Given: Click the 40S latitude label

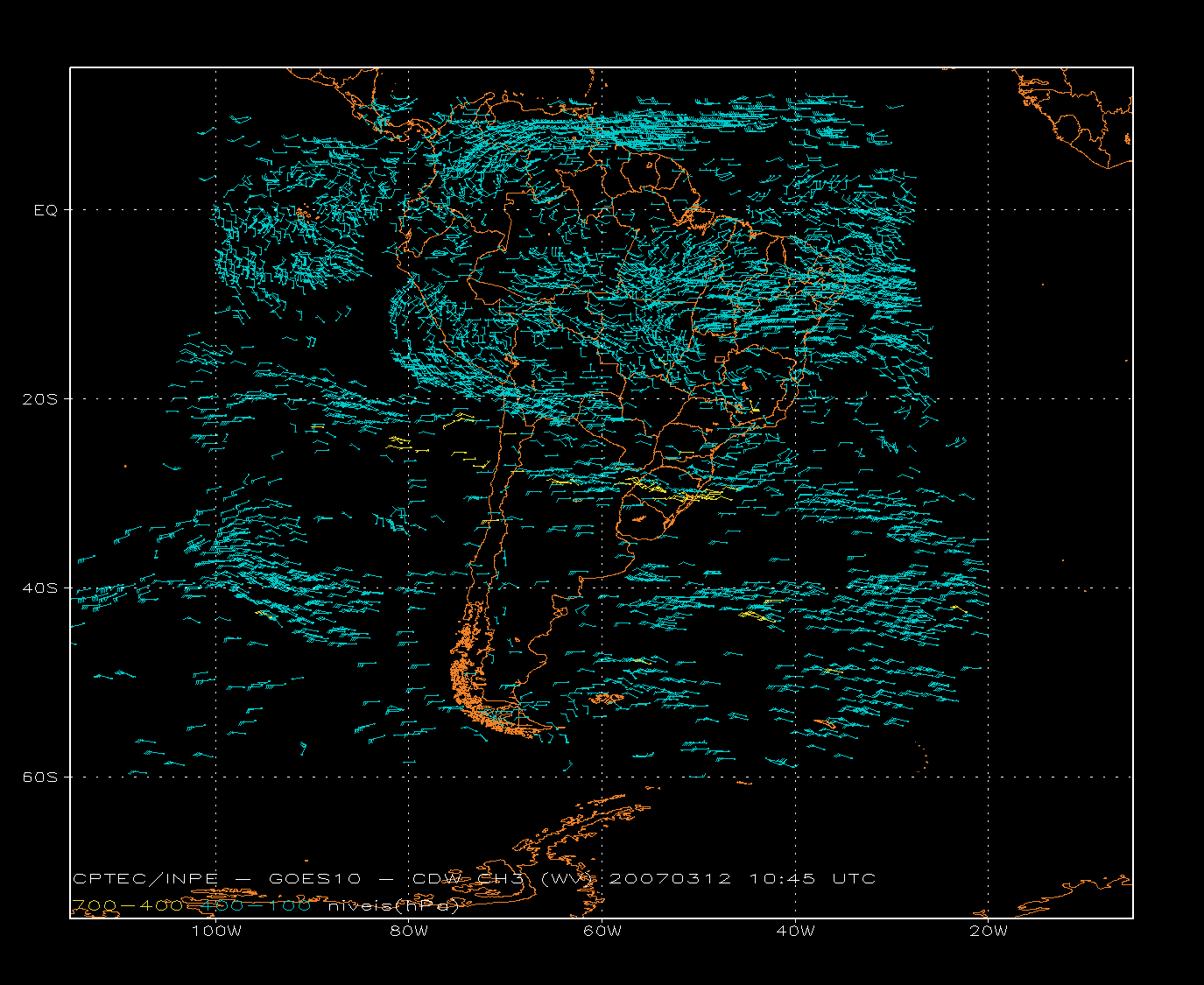Looking at the screenshot, I should point(40,588).
